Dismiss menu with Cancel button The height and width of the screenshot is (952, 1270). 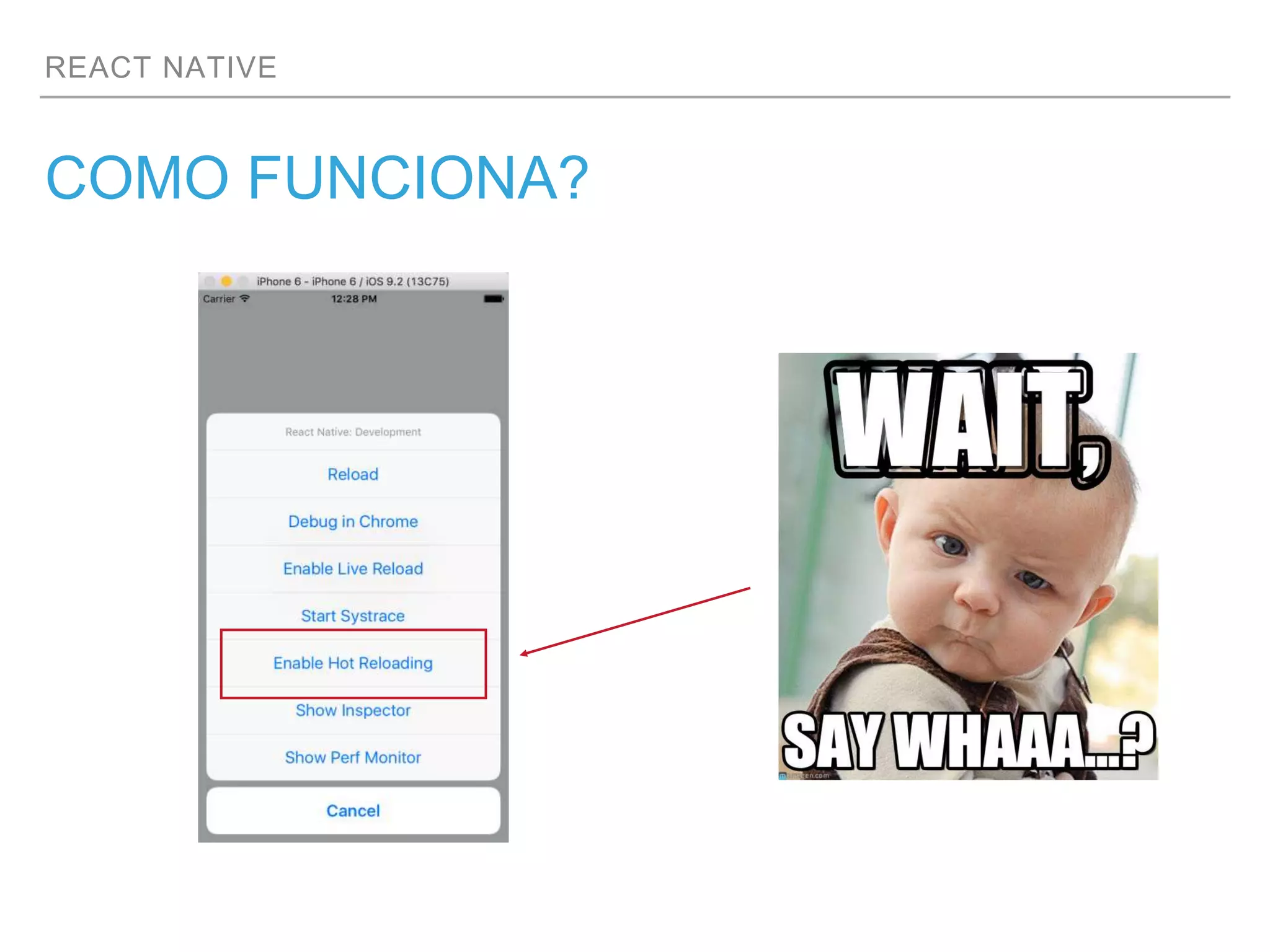click(x=353, y=811)
